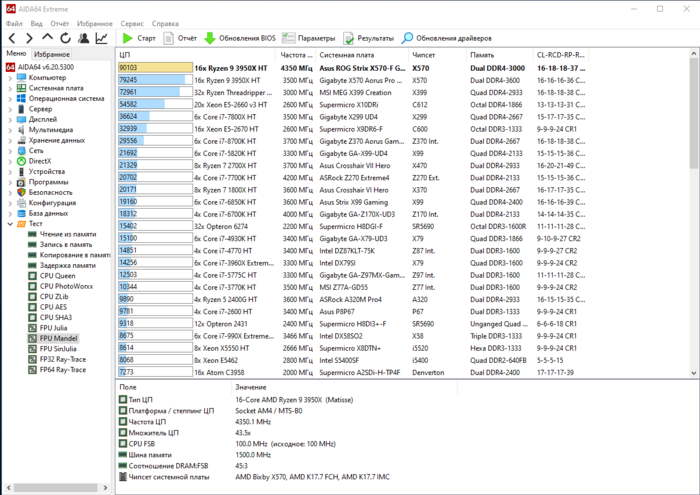The image size is (700, 495).
Task: Open the Вид menu
Action: [37, 24]
